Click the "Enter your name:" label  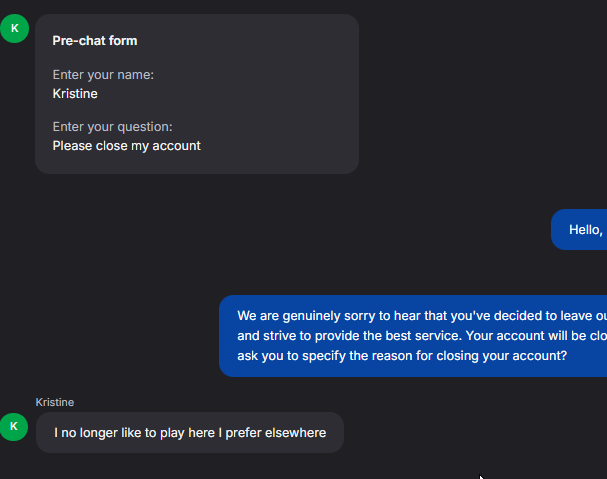pos(103,75)
